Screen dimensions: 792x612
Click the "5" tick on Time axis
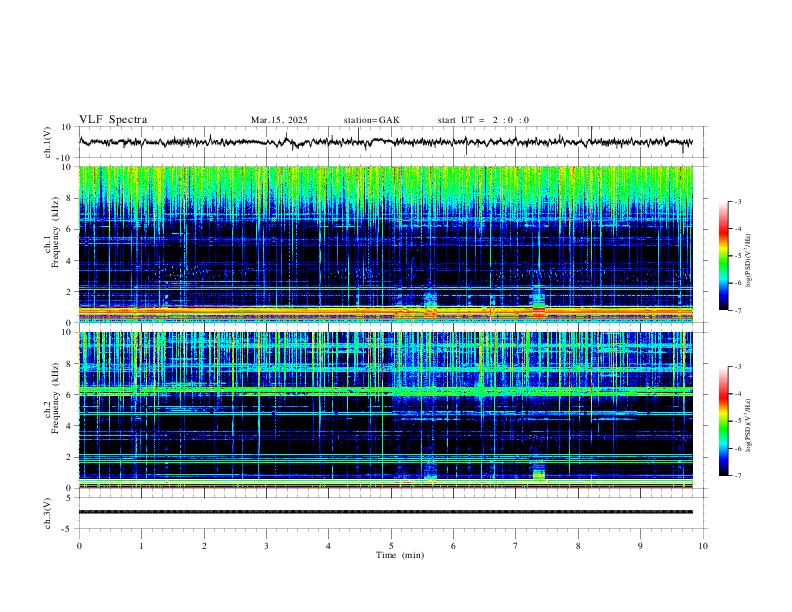tap(391, 546)
